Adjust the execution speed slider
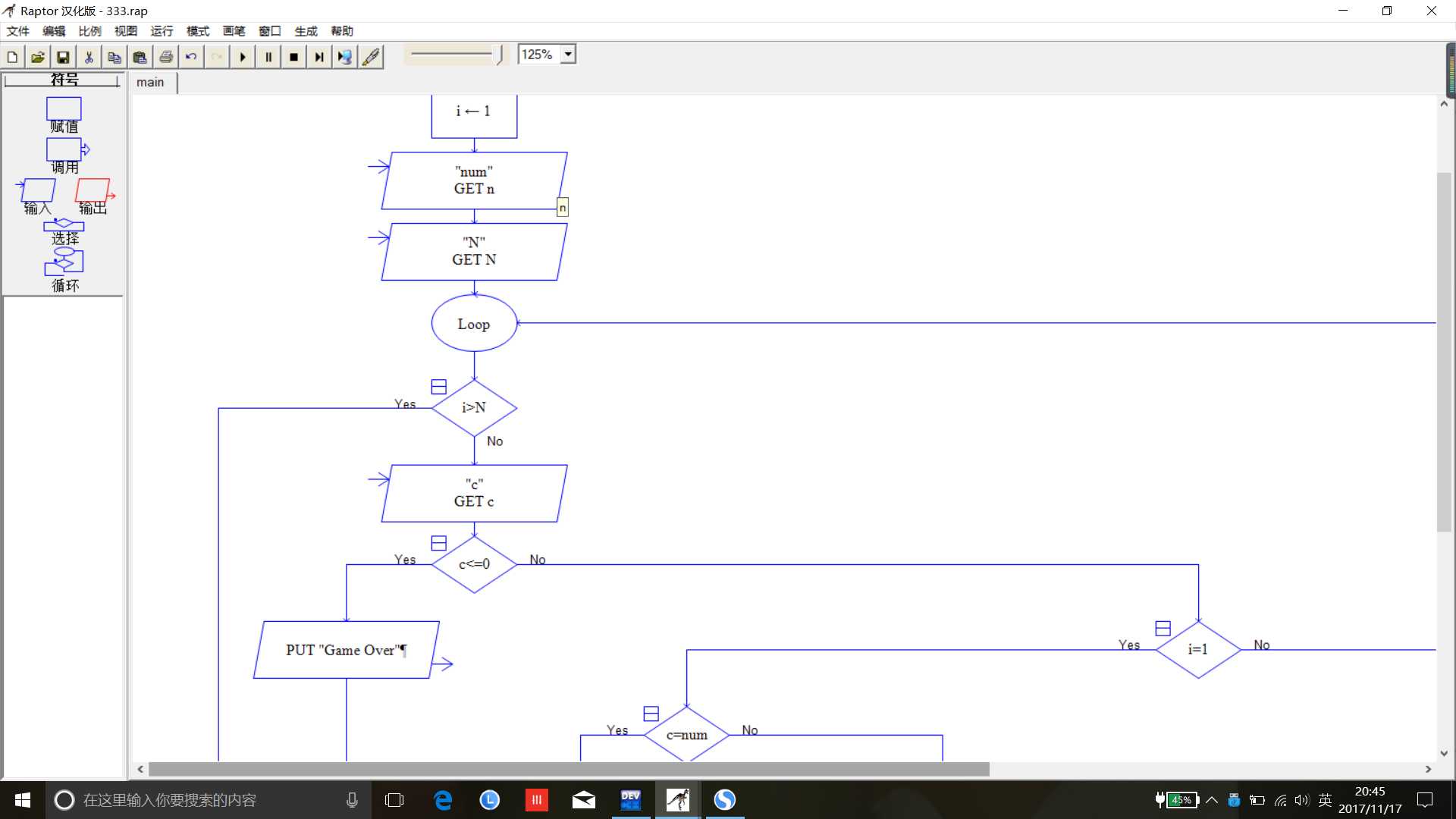Screen dimensions: 1456x819 click(x=499, y=55)
